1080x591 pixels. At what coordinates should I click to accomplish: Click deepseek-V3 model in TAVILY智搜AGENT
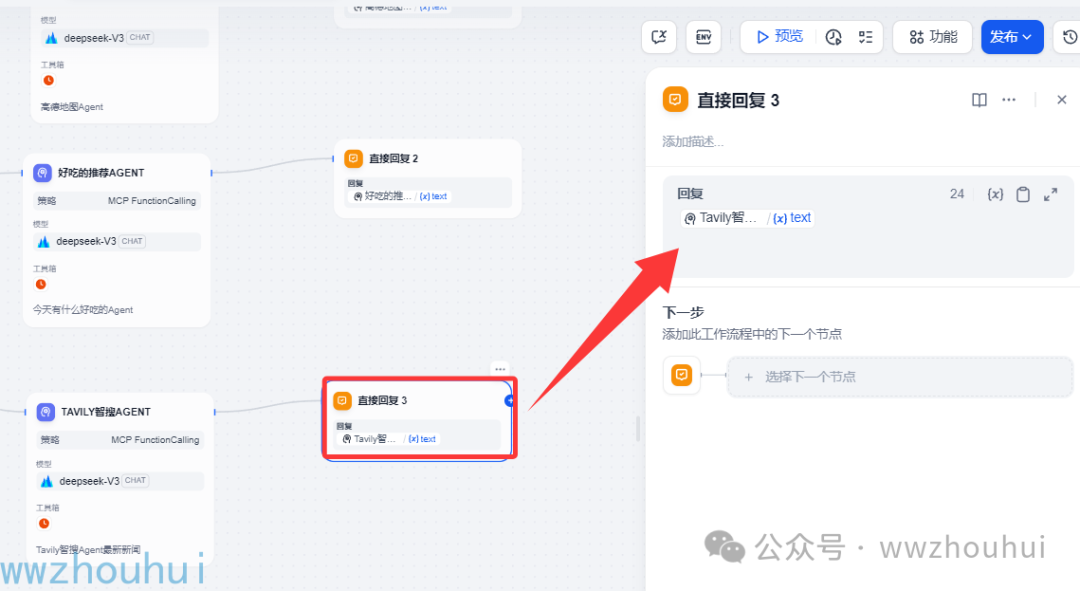click(x=121, y=481)
